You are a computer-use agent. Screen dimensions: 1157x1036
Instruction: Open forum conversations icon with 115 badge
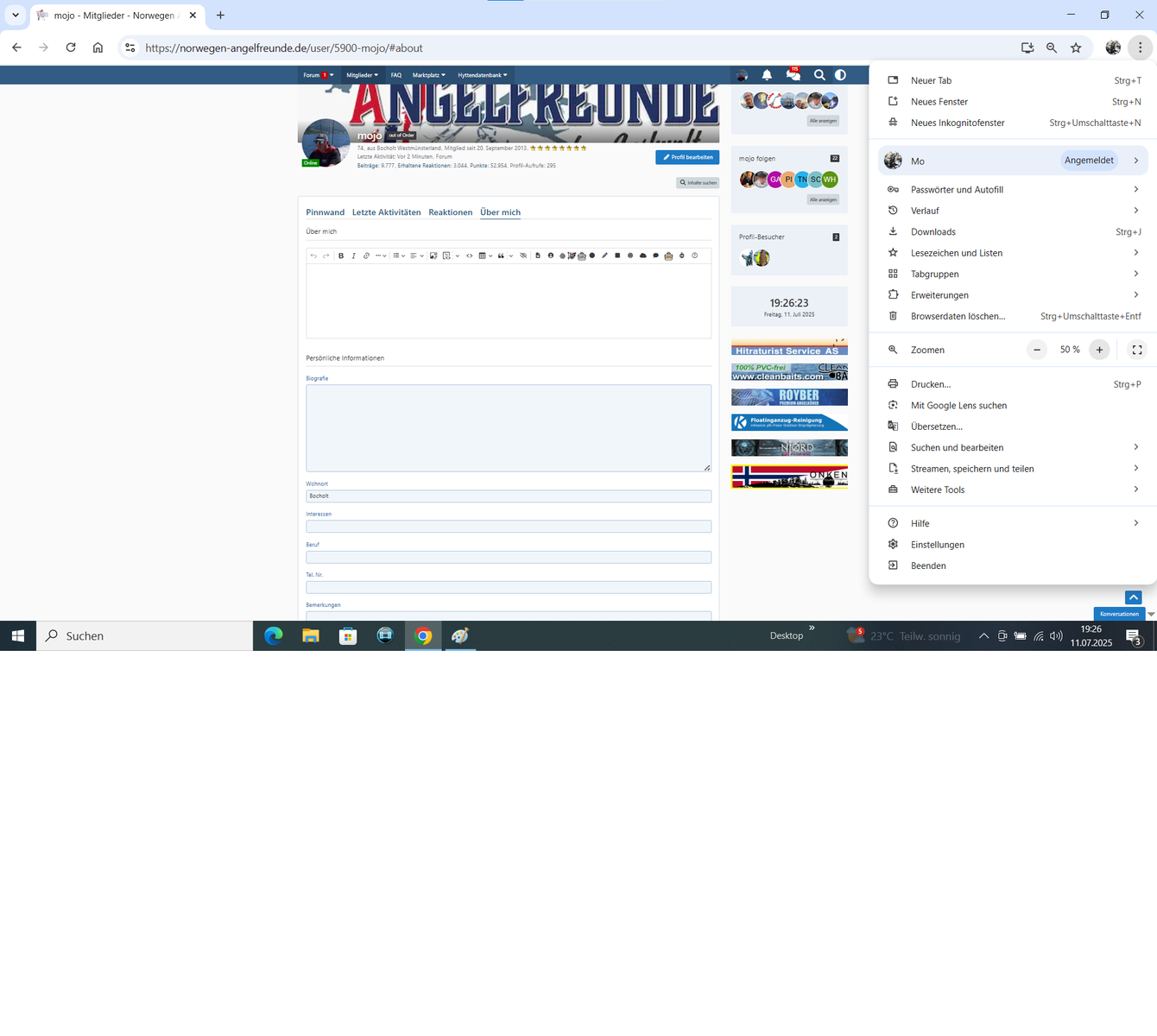coord(793,75)
